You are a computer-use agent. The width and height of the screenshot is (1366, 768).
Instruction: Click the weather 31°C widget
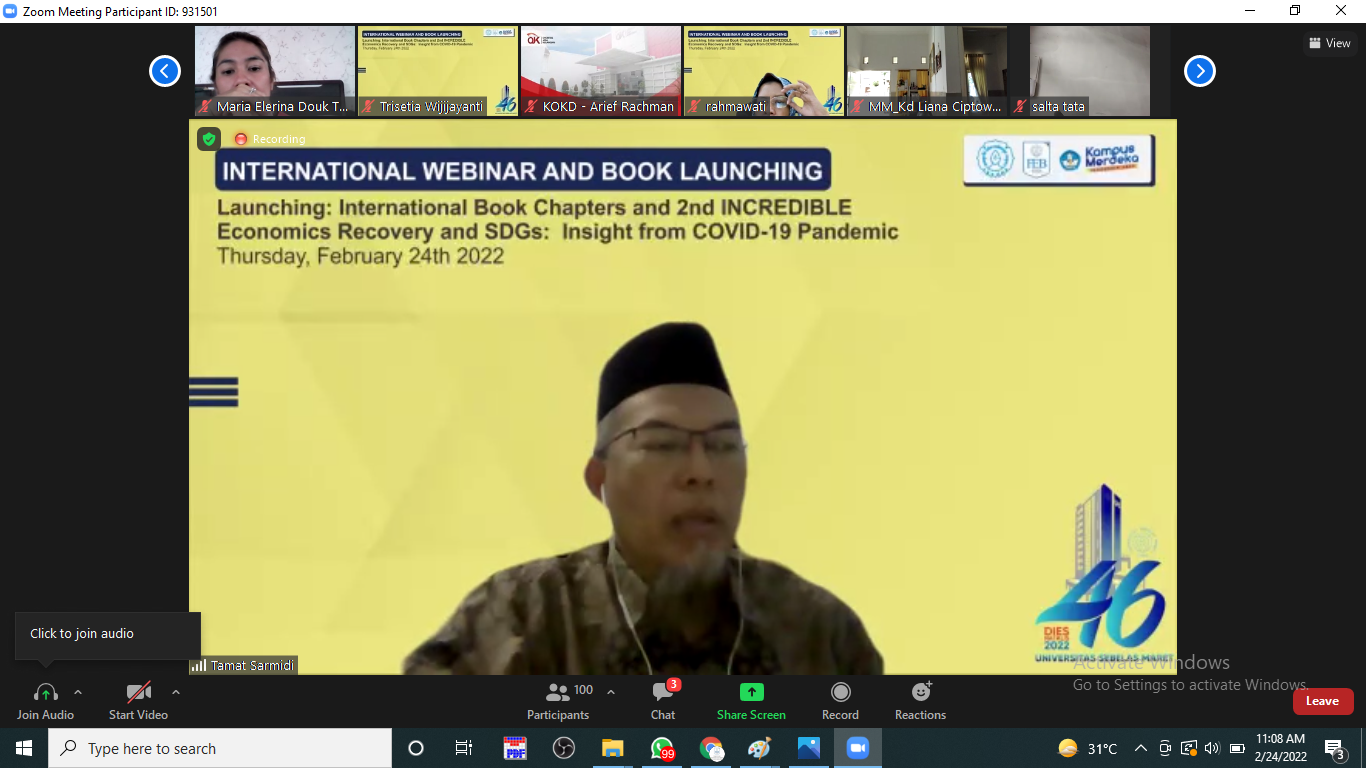click(x=1087, y=748)
